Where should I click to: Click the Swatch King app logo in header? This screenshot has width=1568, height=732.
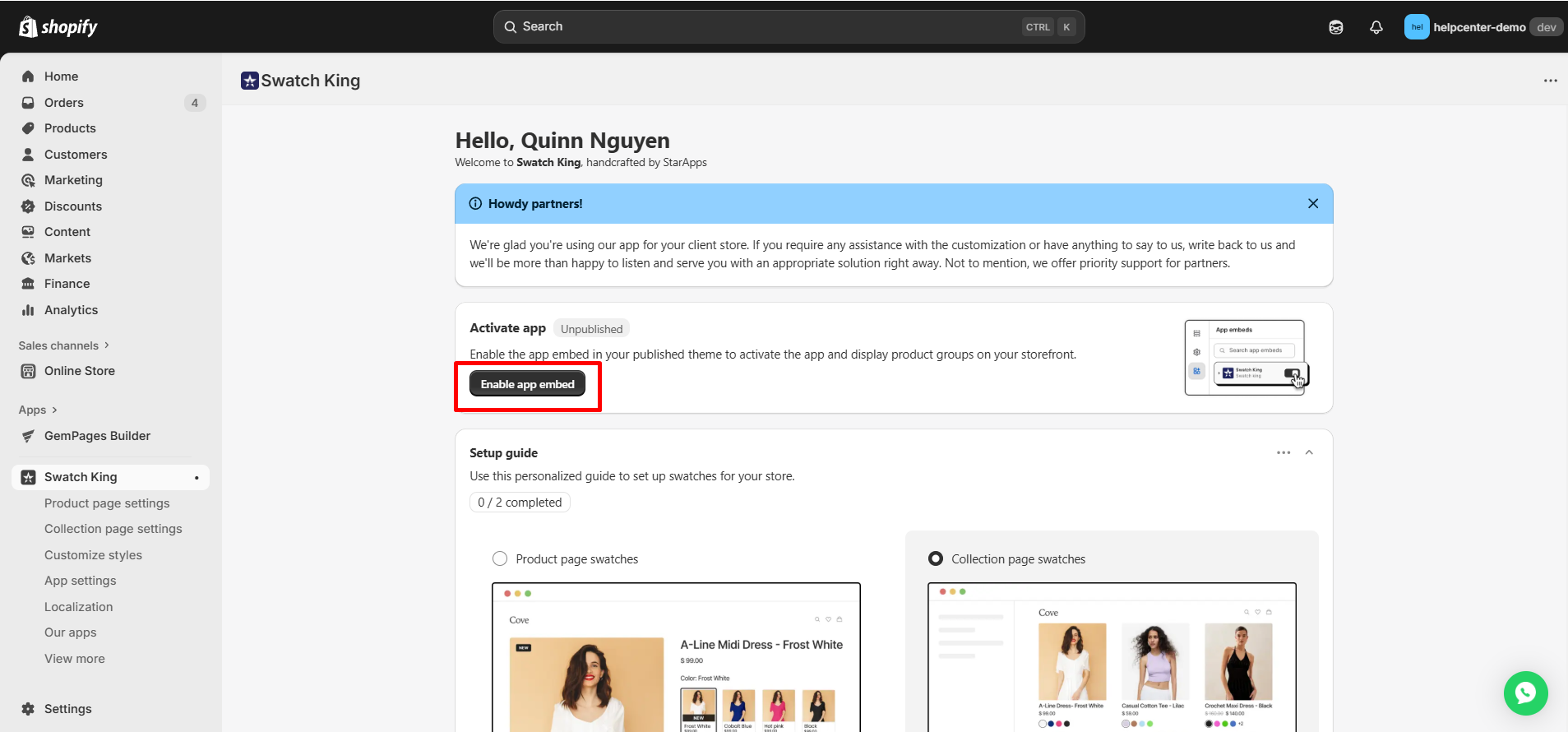(250, 81)
